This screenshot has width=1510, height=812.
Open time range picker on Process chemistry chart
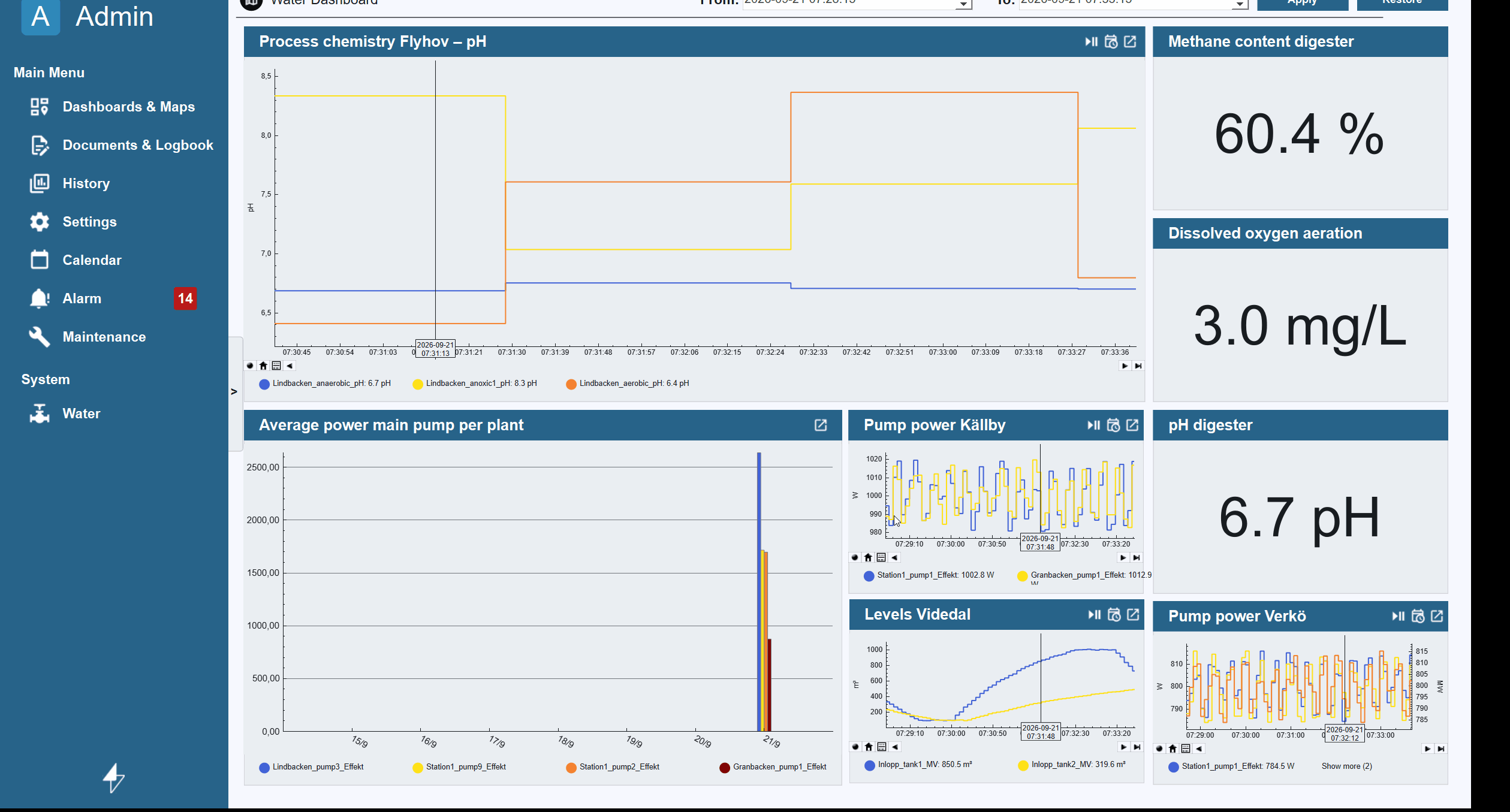[x=1111, y=42]
